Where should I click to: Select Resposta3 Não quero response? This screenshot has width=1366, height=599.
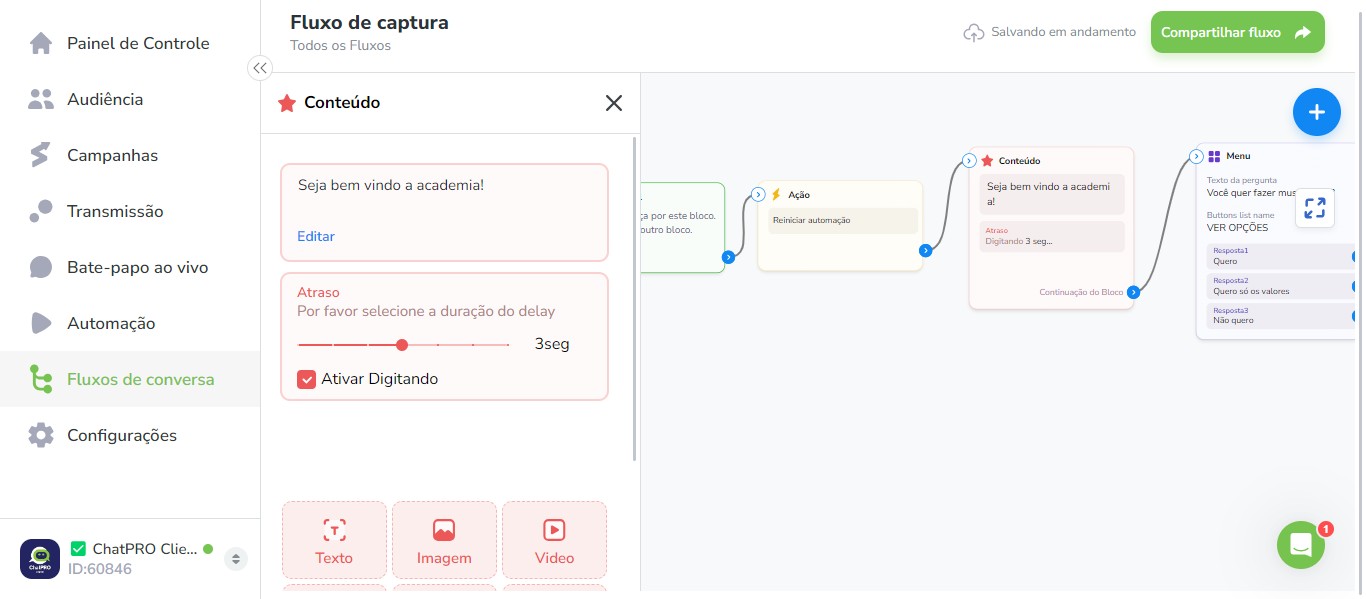(1280, 316)
